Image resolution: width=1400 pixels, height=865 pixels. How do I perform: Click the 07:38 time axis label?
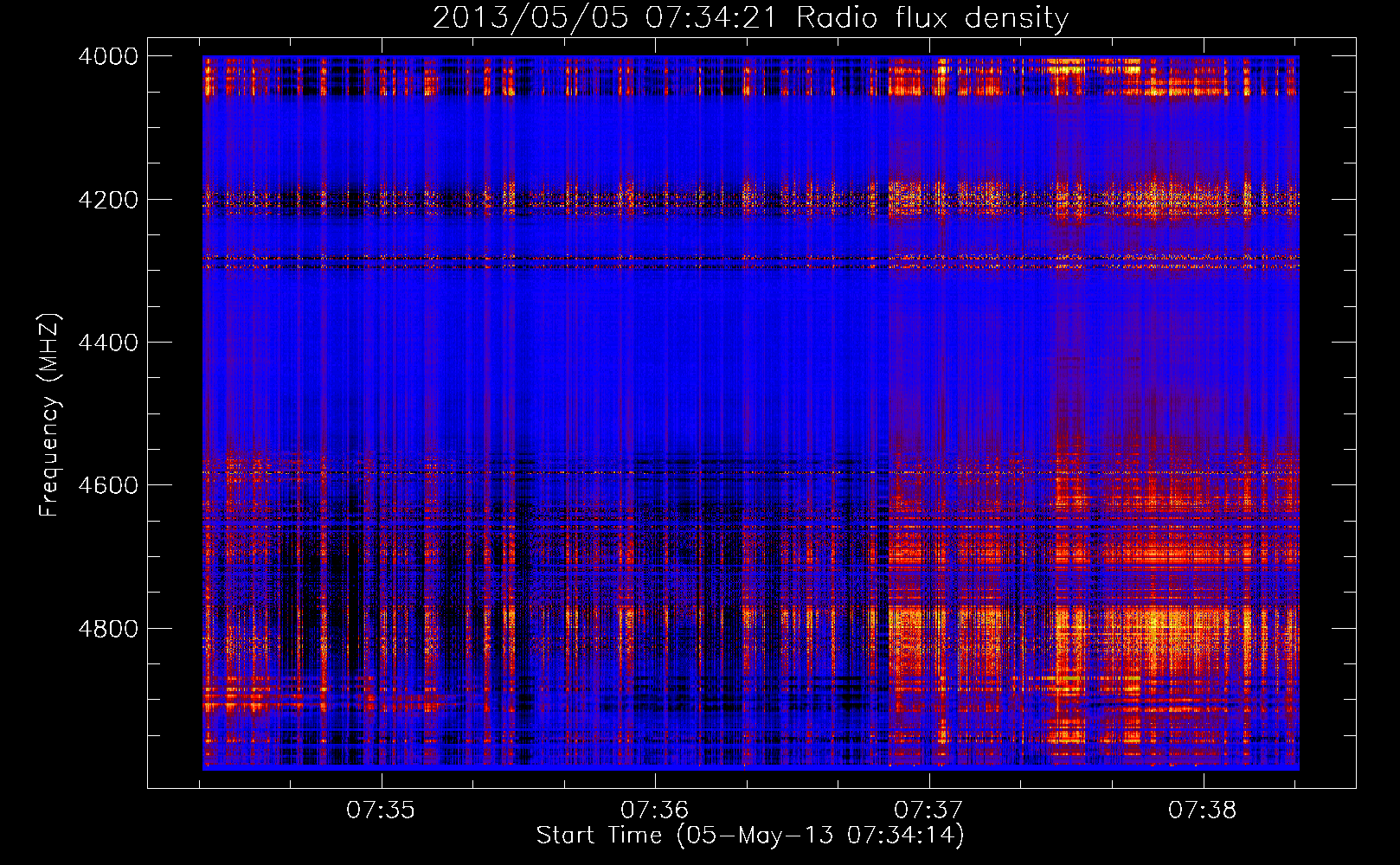[x=1203, y=810]
